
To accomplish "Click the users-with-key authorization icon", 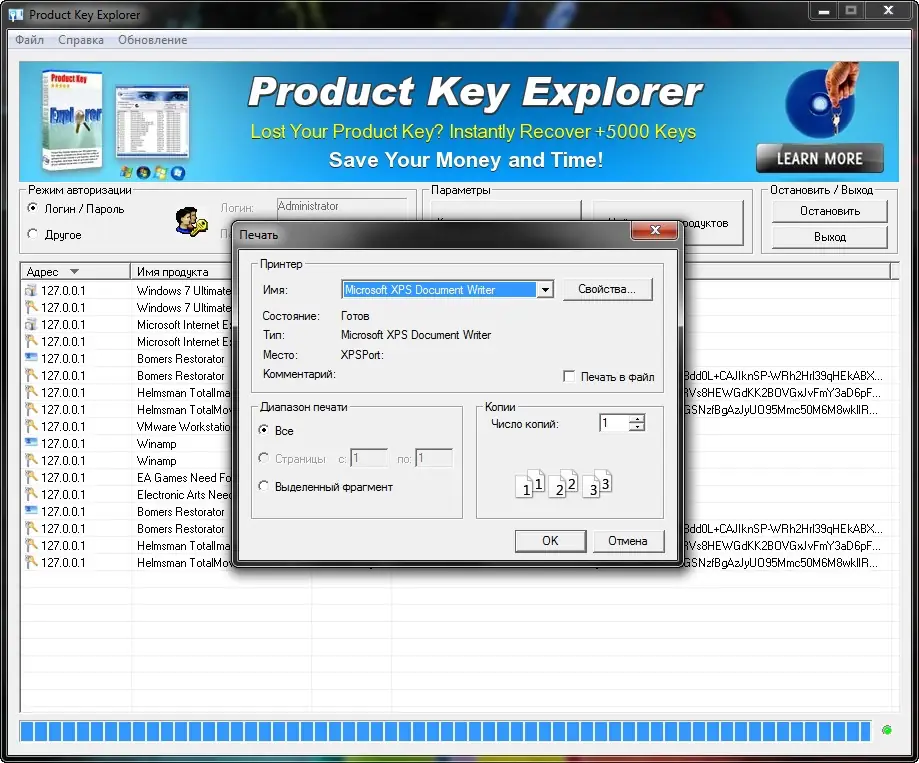I will pos(192,222).
